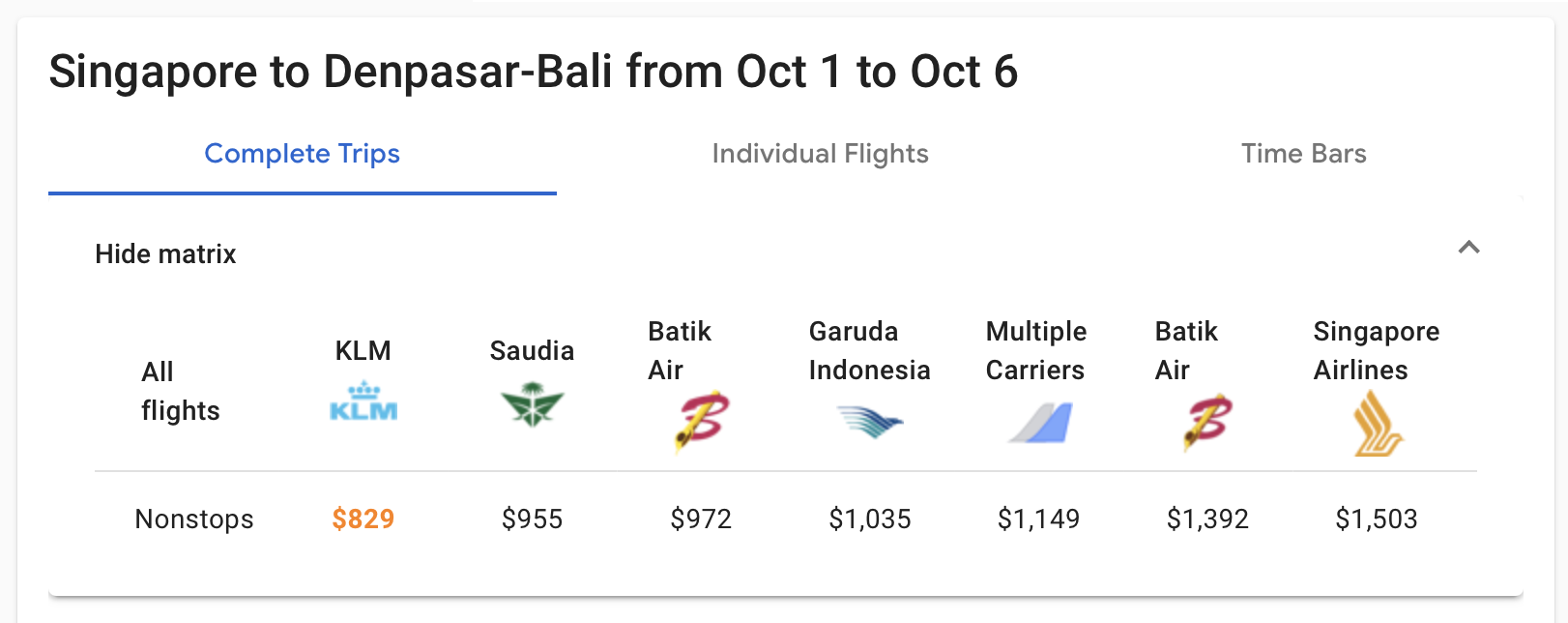This screenshot has width=1568, height=623.
Task: Click the Saudia airline logo
Action: coord(532,405)
